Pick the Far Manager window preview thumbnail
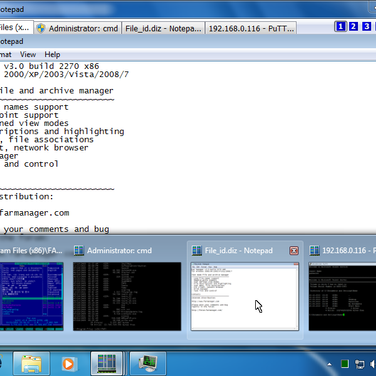The width and height of the screenshot is (376, 376). (x=32, y=296)
